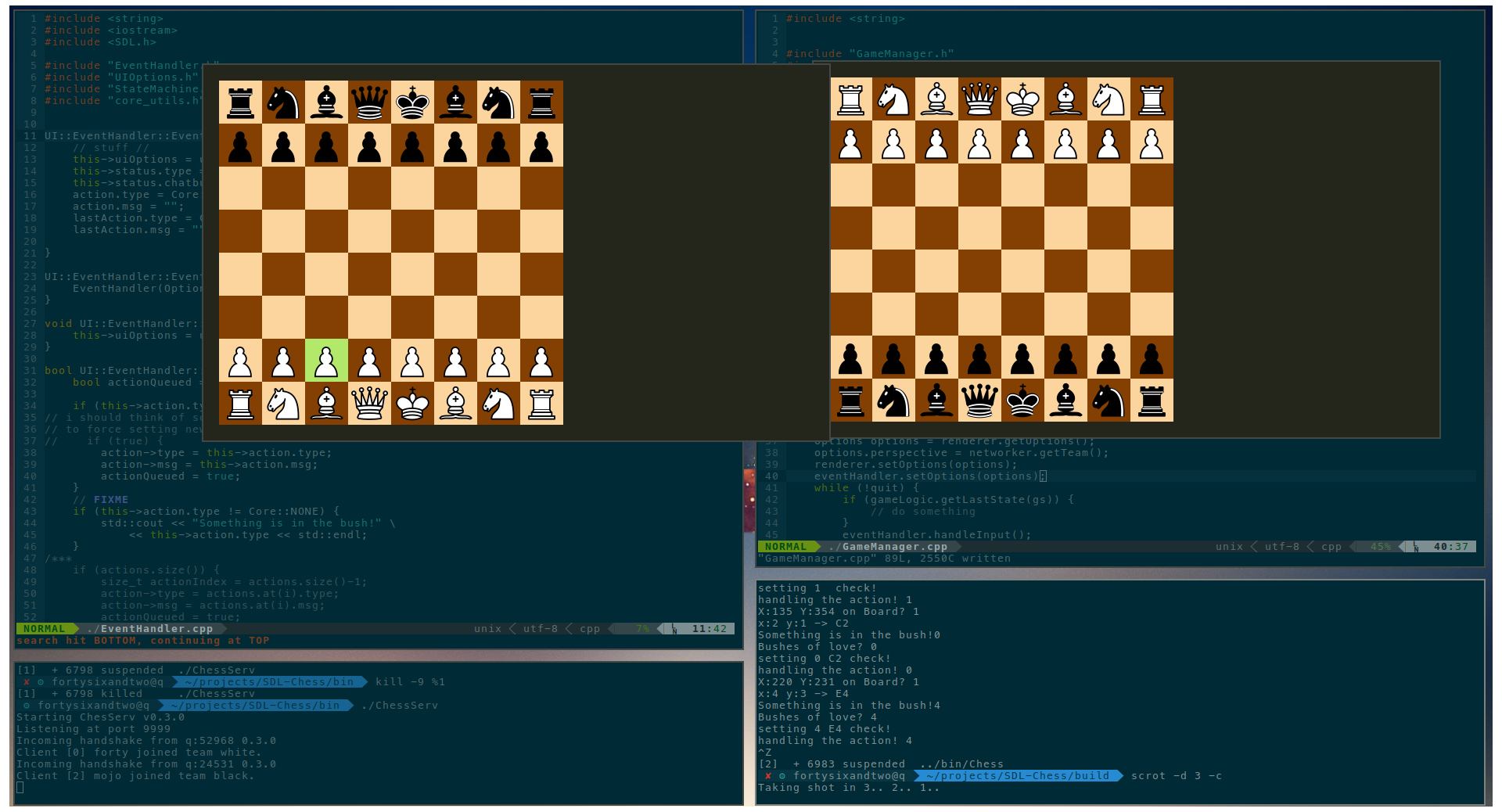Viewport: 1502px width, 812px height.
Task: Select the white king on the left board
Action: (412, 404)
